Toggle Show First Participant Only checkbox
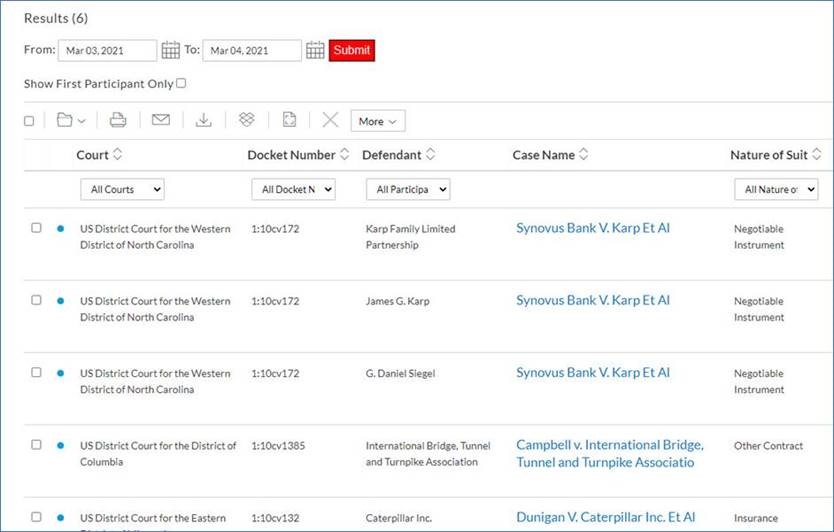Screen dimensions: 834x532 click(x=181, y=83)
